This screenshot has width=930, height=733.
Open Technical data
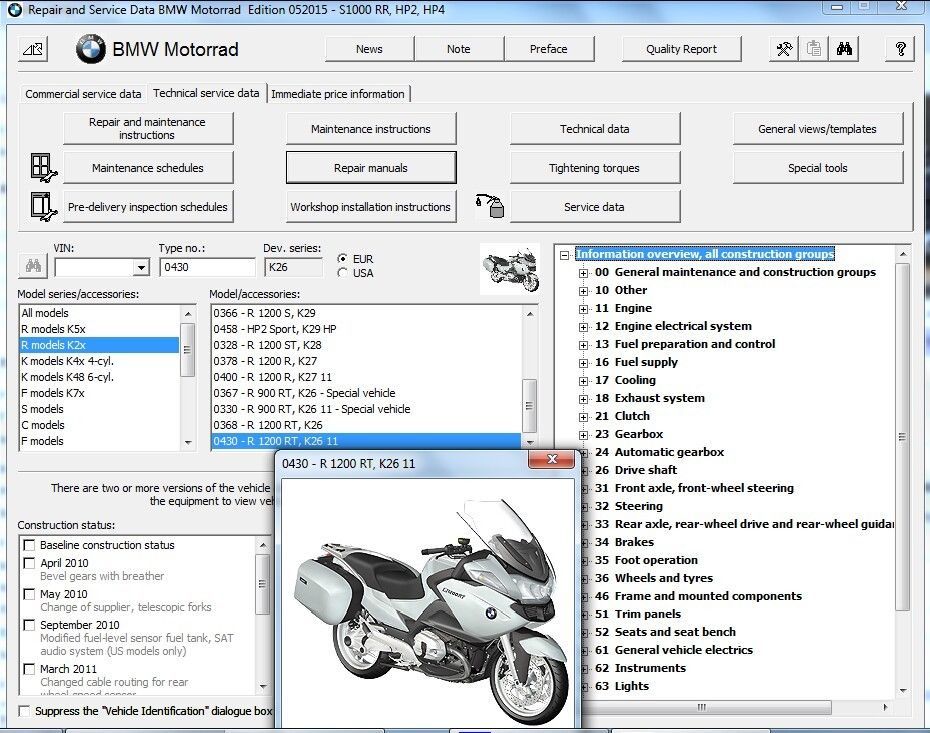coord(594,129)
